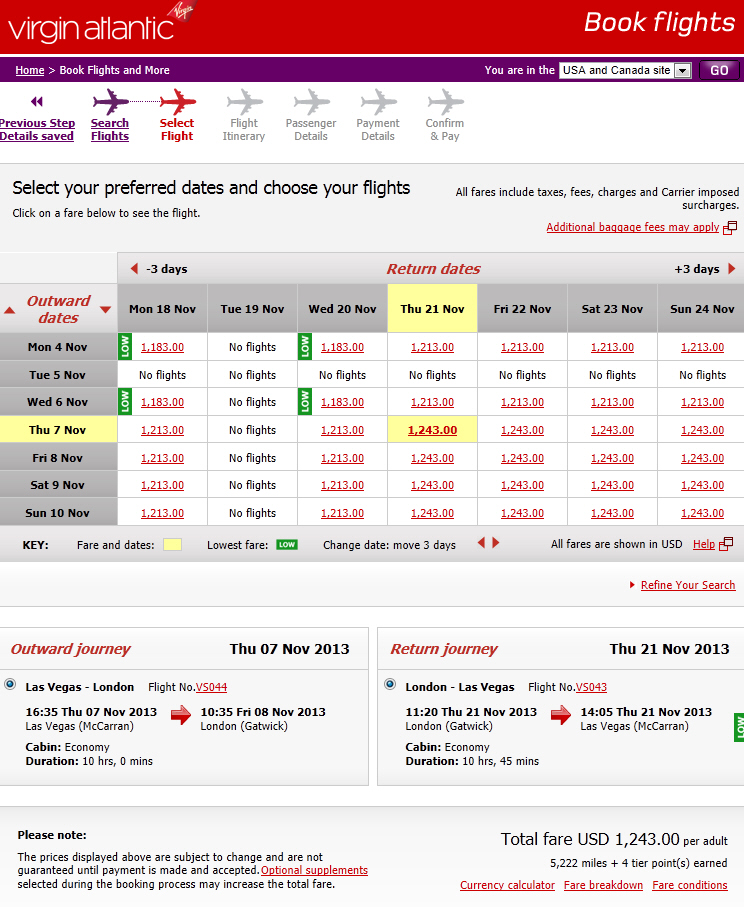Select the Las Vegas - London outward flight radio
Image resolution: width=744 pixels, height=907 pixels.
point(10,684)
